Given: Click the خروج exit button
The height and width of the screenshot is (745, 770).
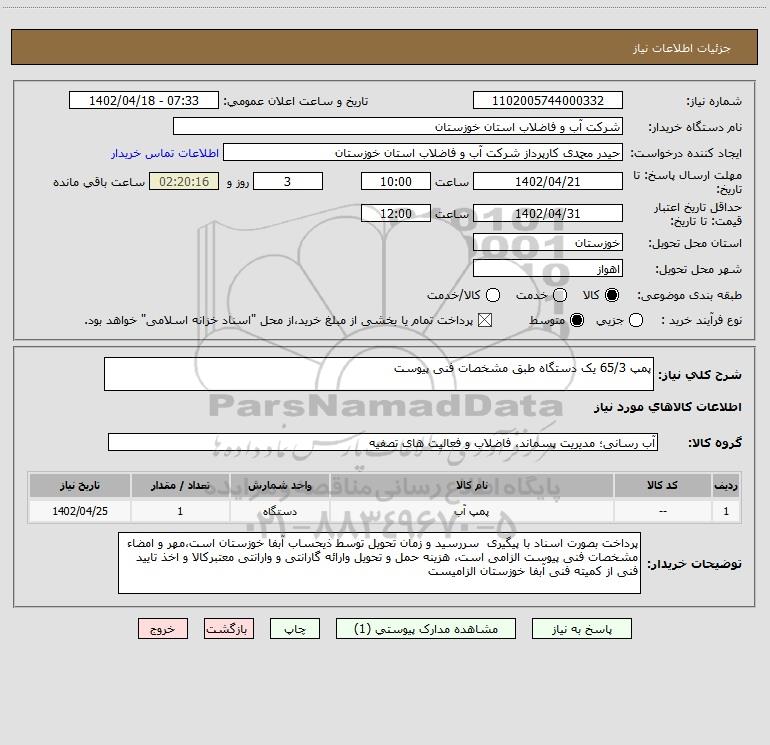Looking at the screenshot, I should pos(163,629).
